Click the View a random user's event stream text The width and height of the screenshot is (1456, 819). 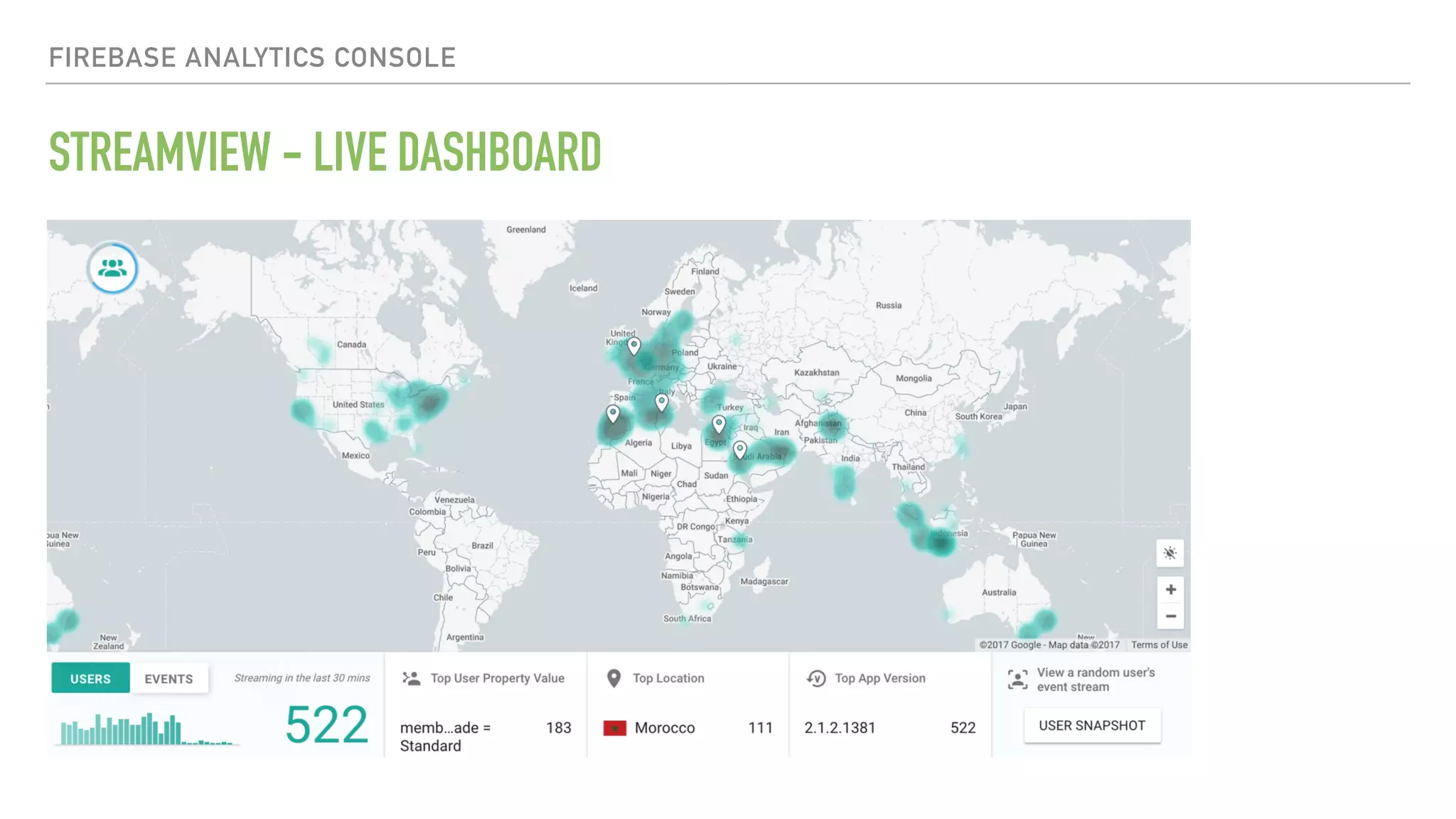(1096, 680)
